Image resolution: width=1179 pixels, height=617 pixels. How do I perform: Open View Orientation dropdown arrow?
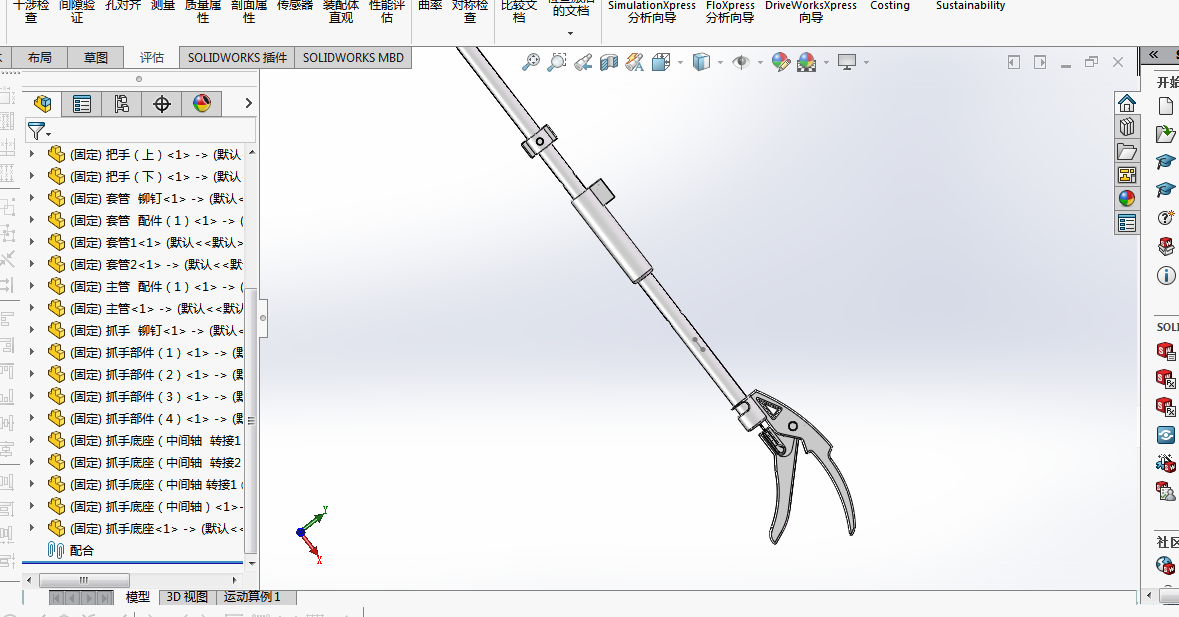tap(680, 62)
